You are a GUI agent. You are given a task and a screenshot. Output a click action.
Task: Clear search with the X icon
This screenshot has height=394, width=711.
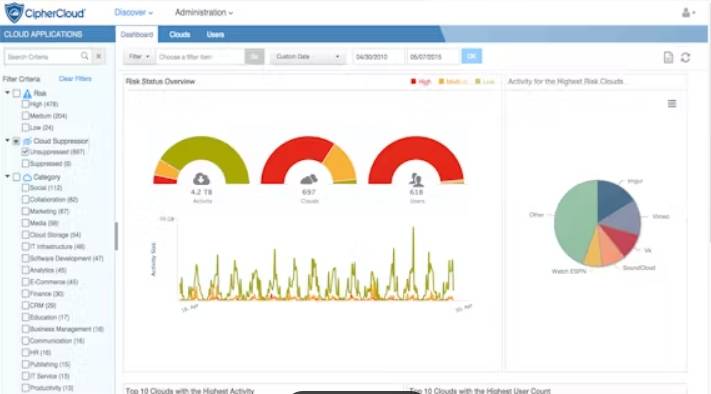[x=98, y=56]
